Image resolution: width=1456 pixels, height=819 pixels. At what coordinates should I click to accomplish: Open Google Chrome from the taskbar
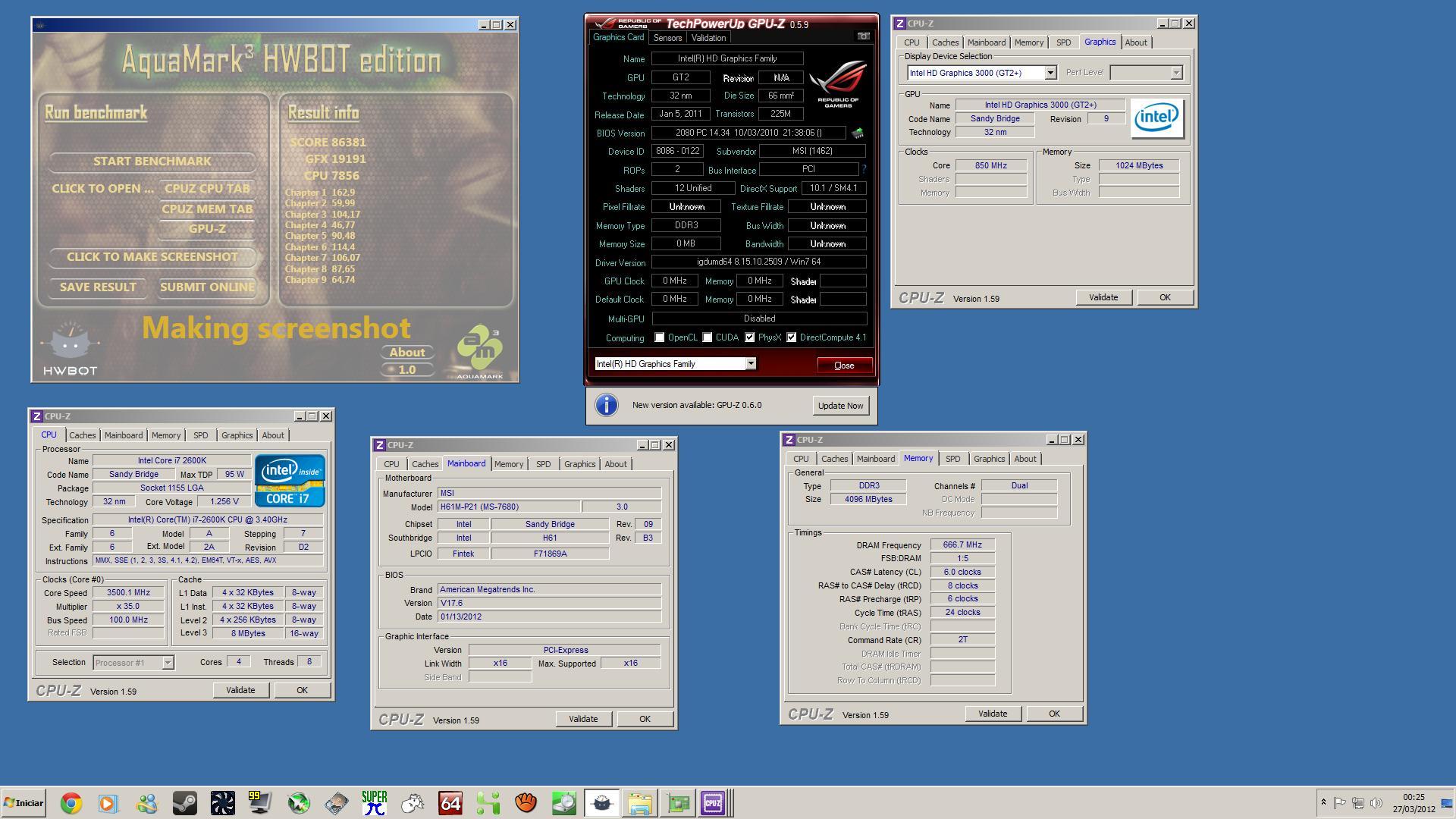(71, 803)
